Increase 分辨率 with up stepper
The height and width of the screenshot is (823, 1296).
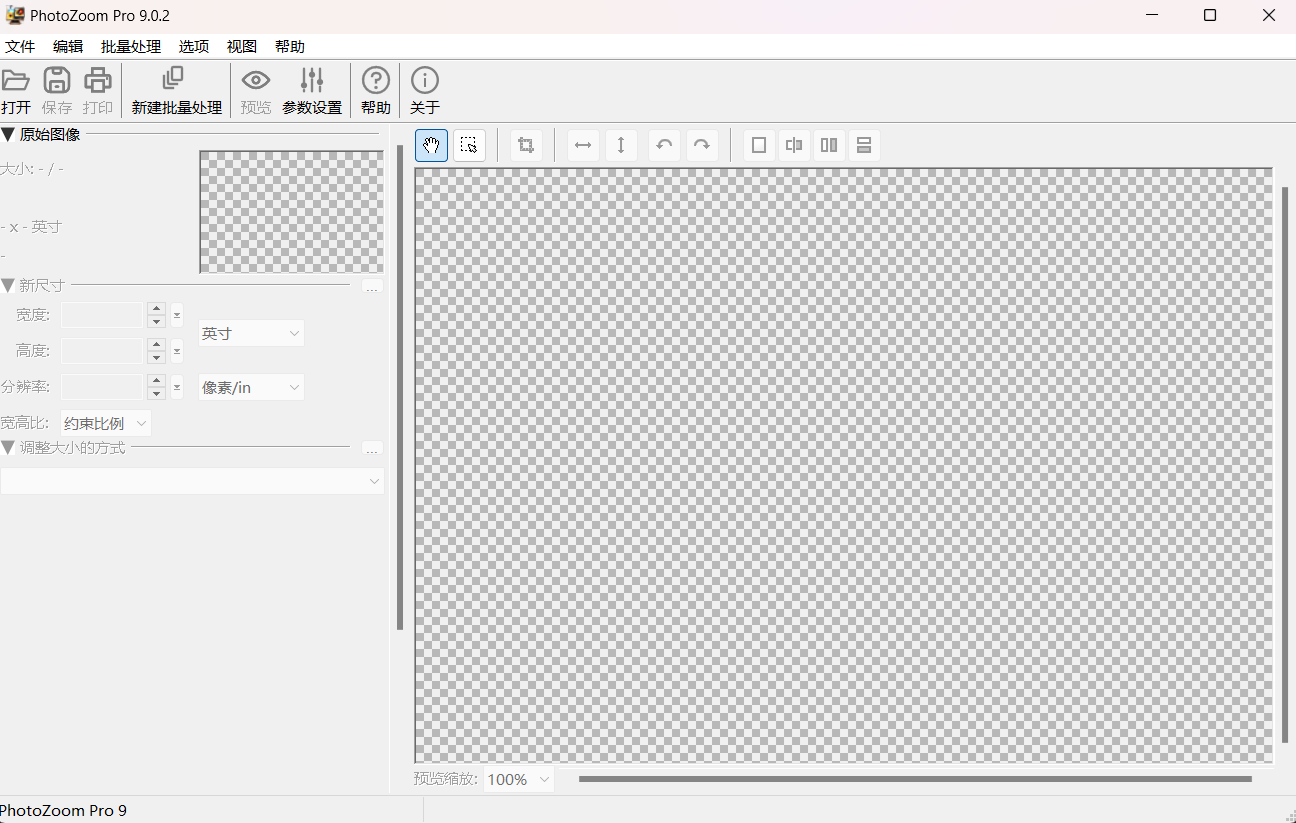(x=156, y=381)
